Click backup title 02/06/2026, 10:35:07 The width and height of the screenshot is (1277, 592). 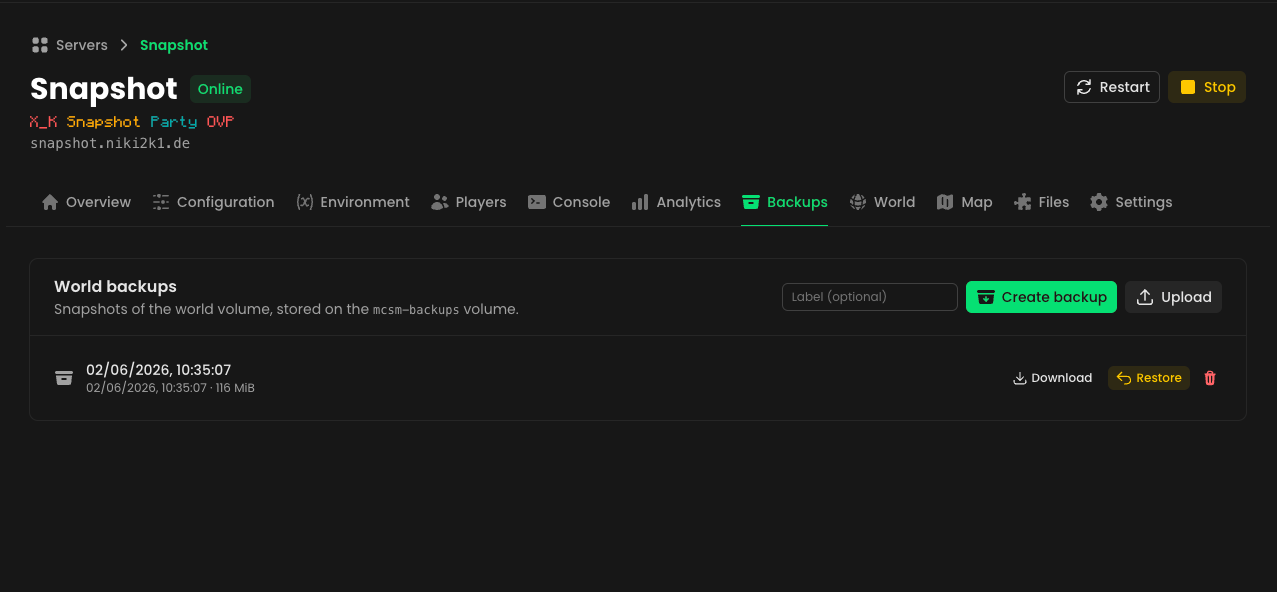tap(159, 370)
